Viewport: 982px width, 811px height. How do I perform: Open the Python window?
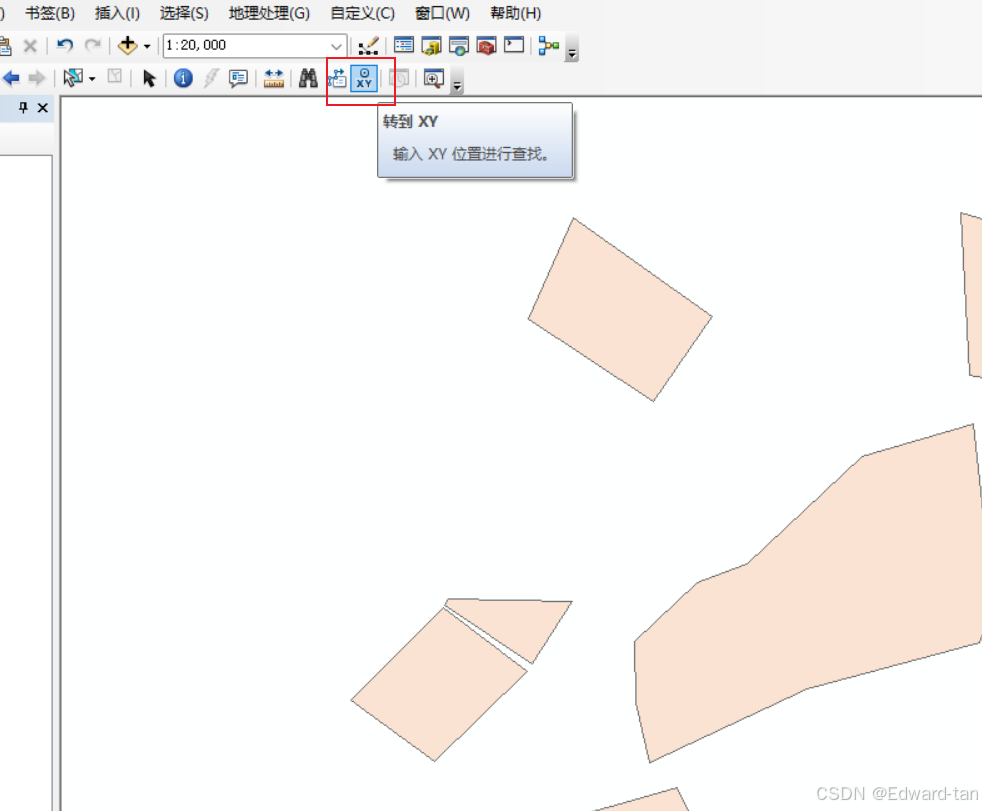point(512,45)
